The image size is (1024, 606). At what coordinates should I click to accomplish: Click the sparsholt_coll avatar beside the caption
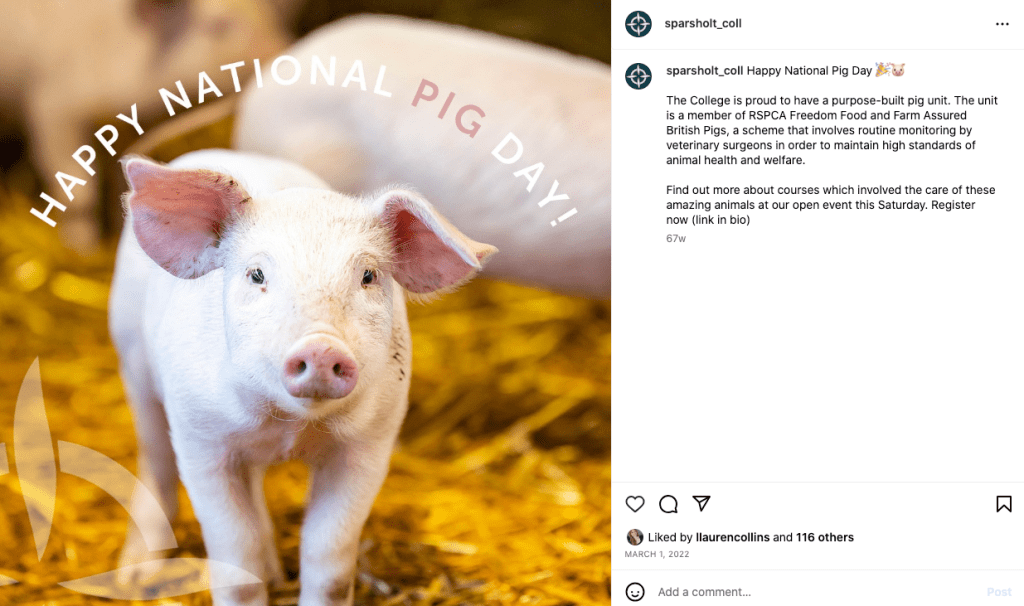click(x=638, y=76)
